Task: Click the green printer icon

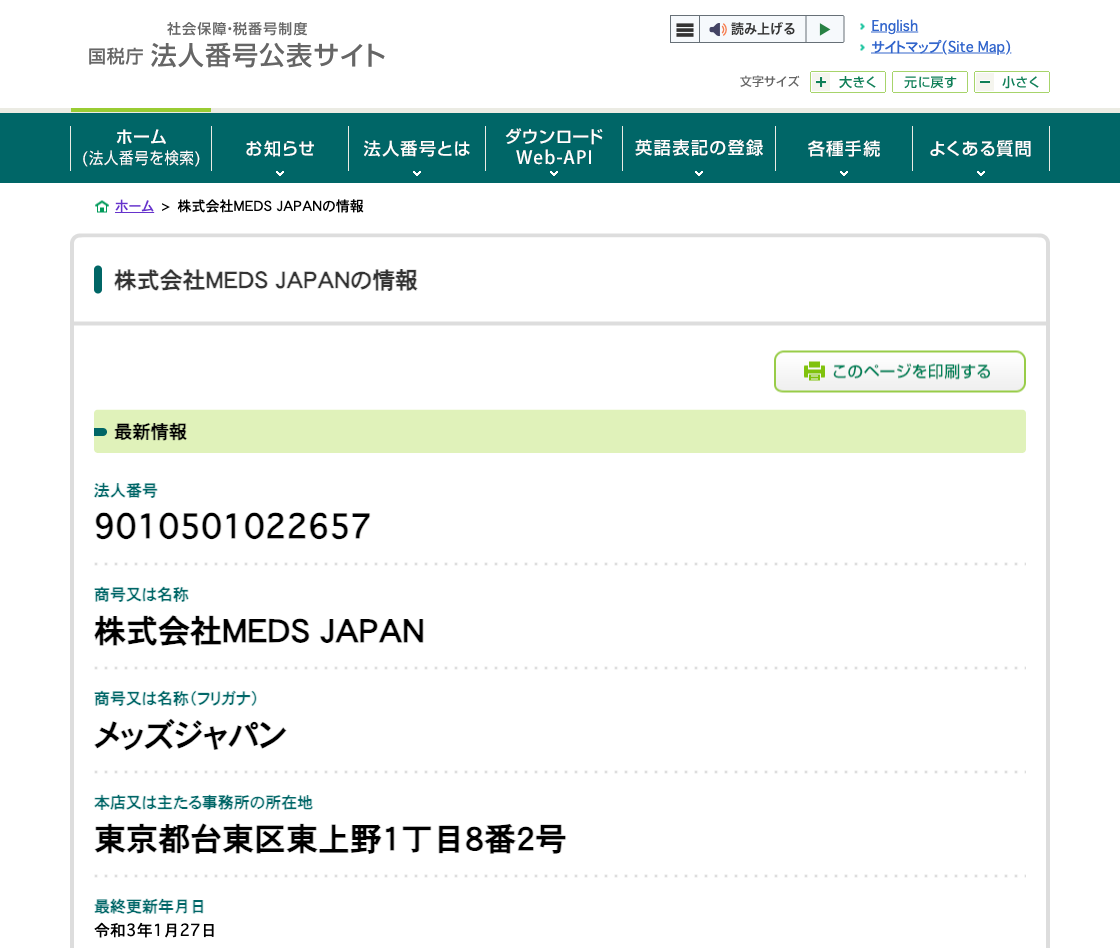Action: (x=814, y=371)
